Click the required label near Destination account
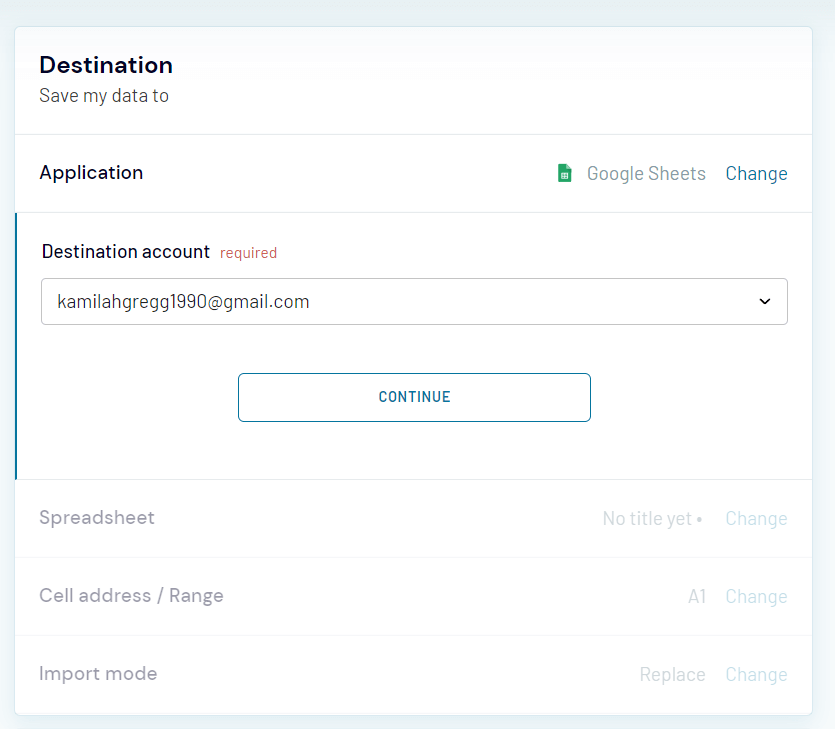This screenshot has height=729, width=835. coord(248,252)
